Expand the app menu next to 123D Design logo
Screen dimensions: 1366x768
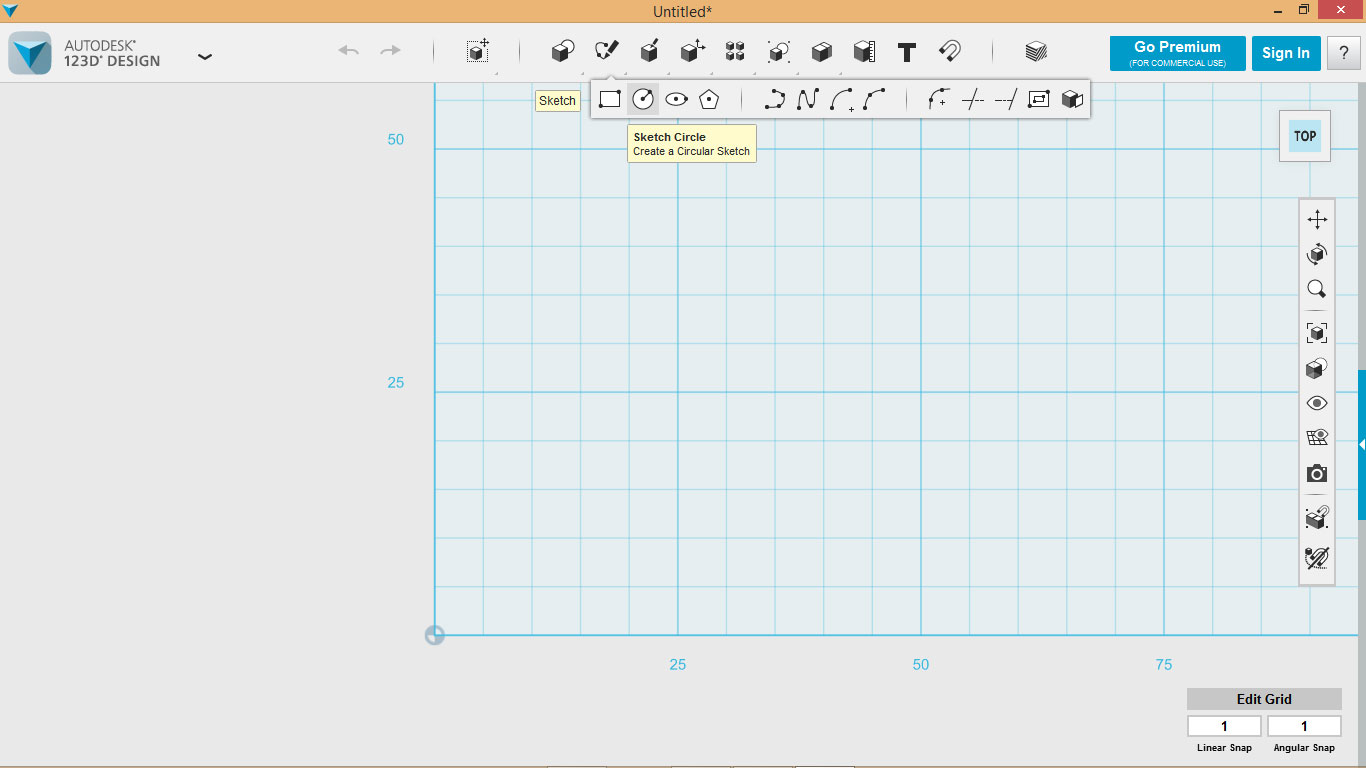pos(204,57)
